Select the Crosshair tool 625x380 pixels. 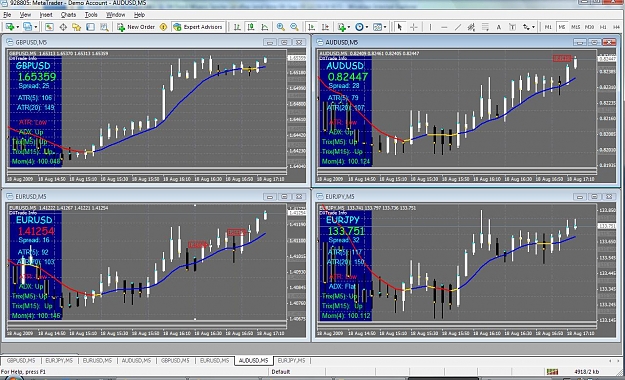414,27
